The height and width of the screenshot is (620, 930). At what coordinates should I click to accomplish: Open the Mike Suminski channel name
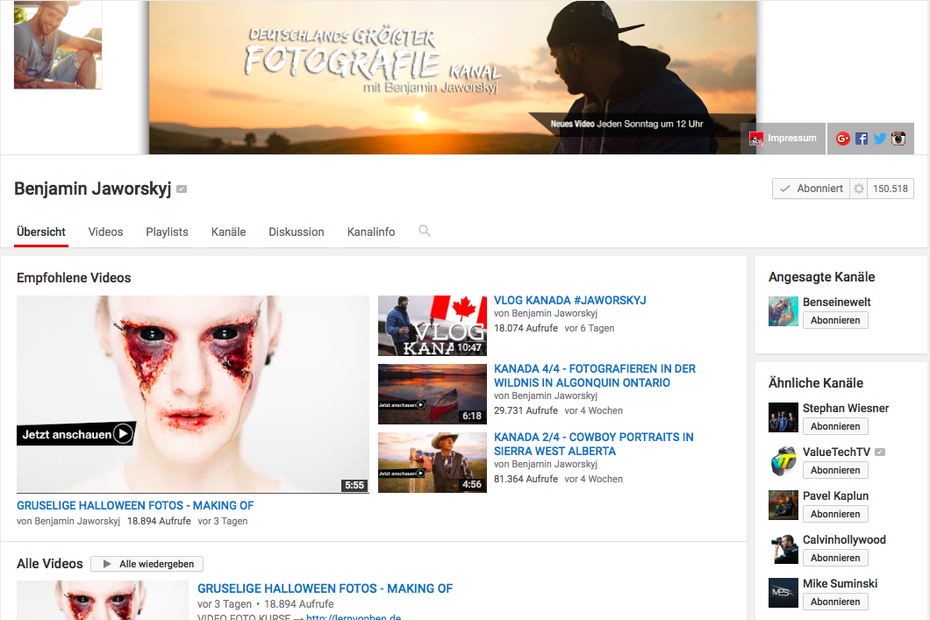[x=840, y=584]
